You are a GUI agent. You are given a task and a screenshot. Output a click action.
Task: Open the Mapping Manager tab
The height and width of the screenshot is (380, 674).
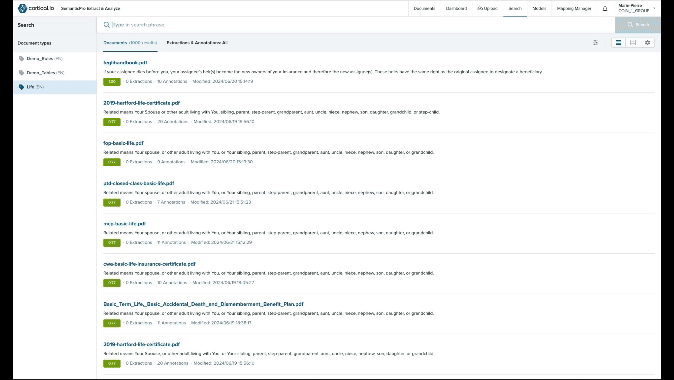coord(574,8)
